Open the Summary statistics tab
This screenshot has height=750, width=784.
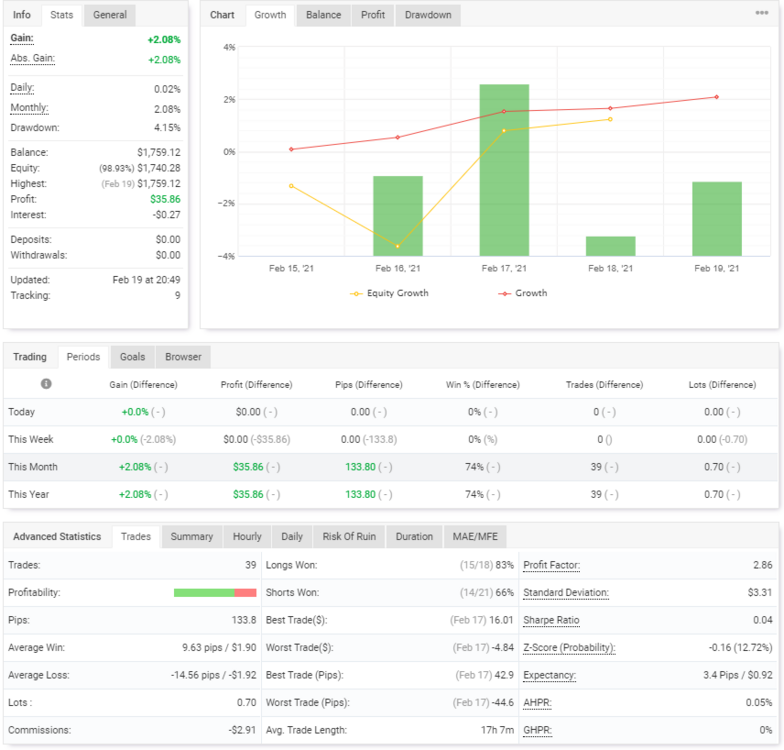coord(192,536)
